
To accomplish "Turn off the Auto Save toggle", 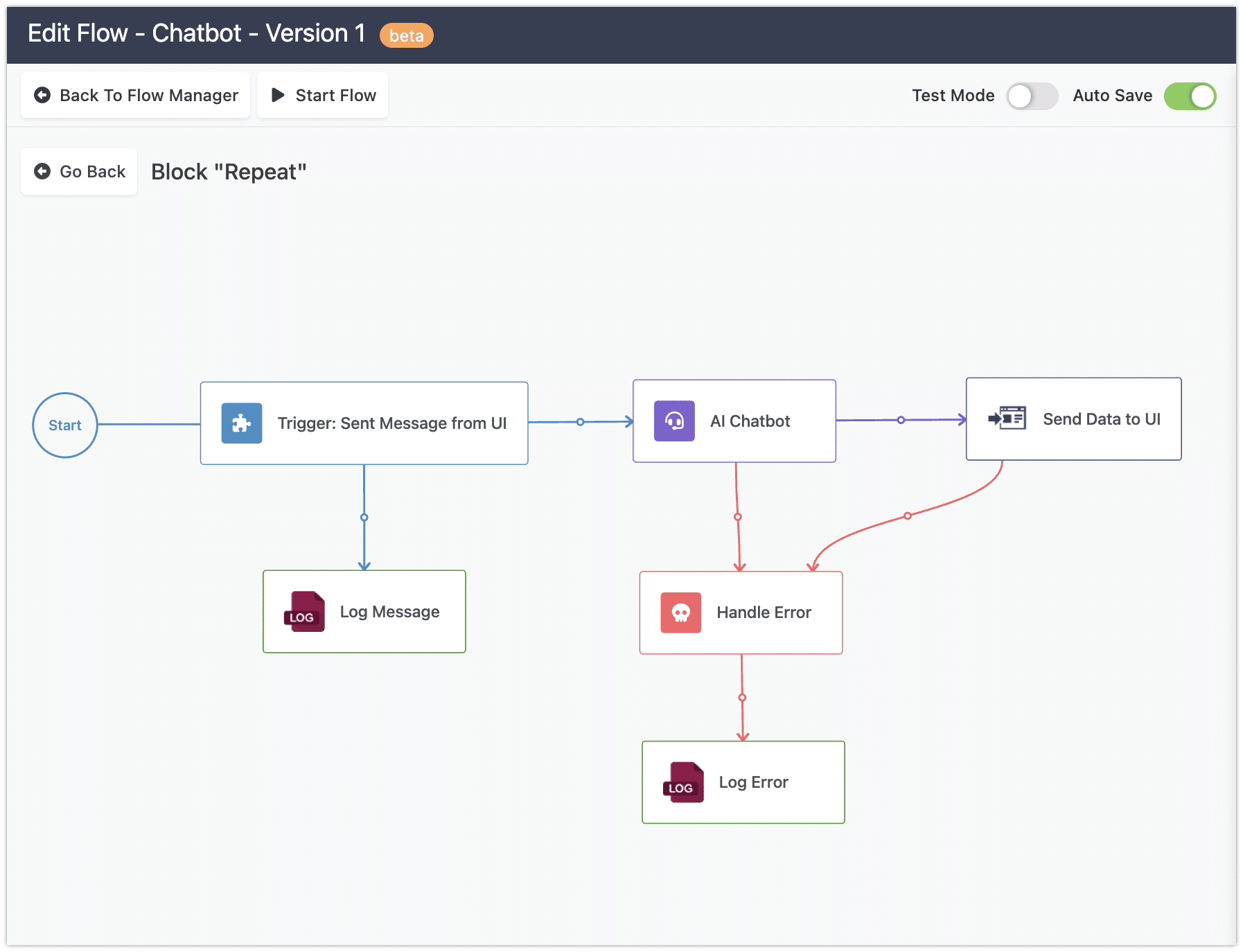I will point(1190,96).
